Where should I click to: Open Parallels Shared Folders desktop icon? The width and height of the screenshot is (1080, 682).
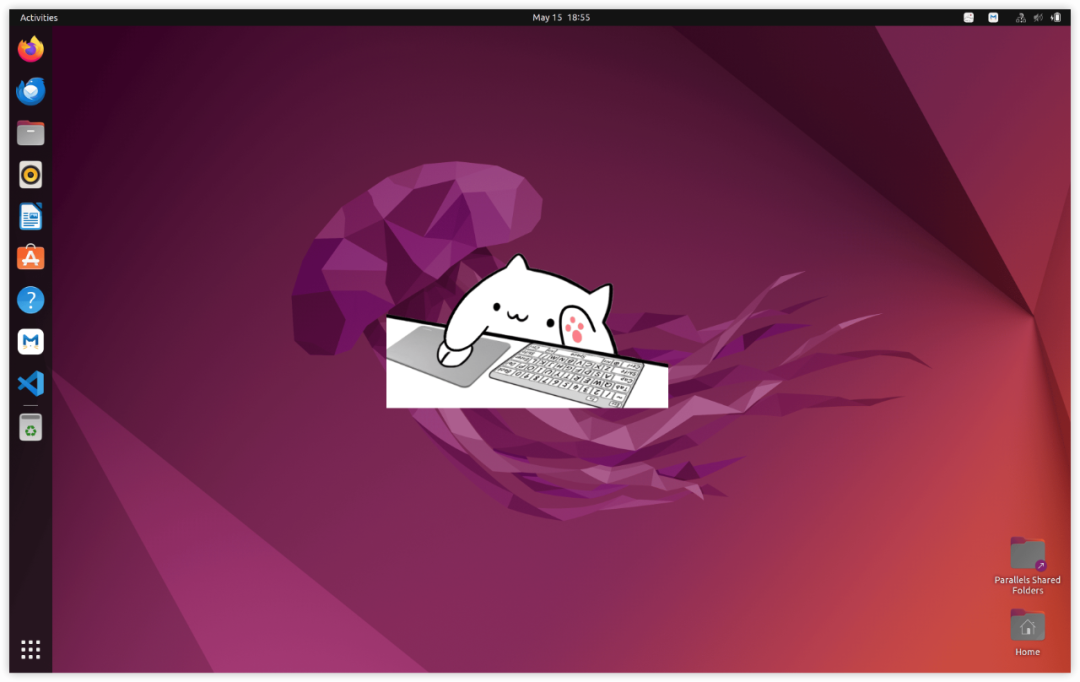(x=1027, y=566)
